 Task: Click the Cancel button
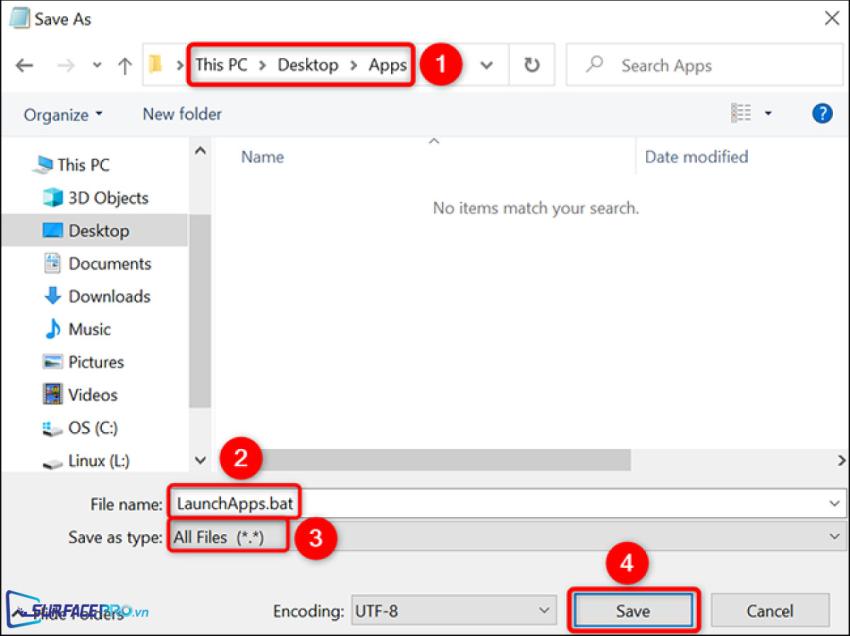click(x=770, y=611)
